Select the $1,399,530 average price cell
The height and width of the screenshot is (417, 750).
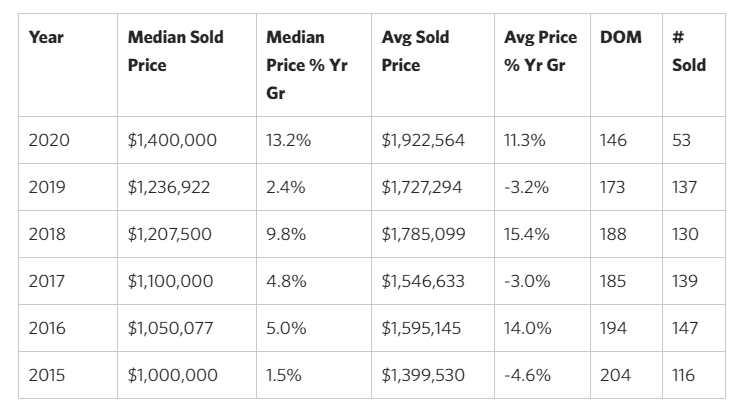(x=423, y=376)
